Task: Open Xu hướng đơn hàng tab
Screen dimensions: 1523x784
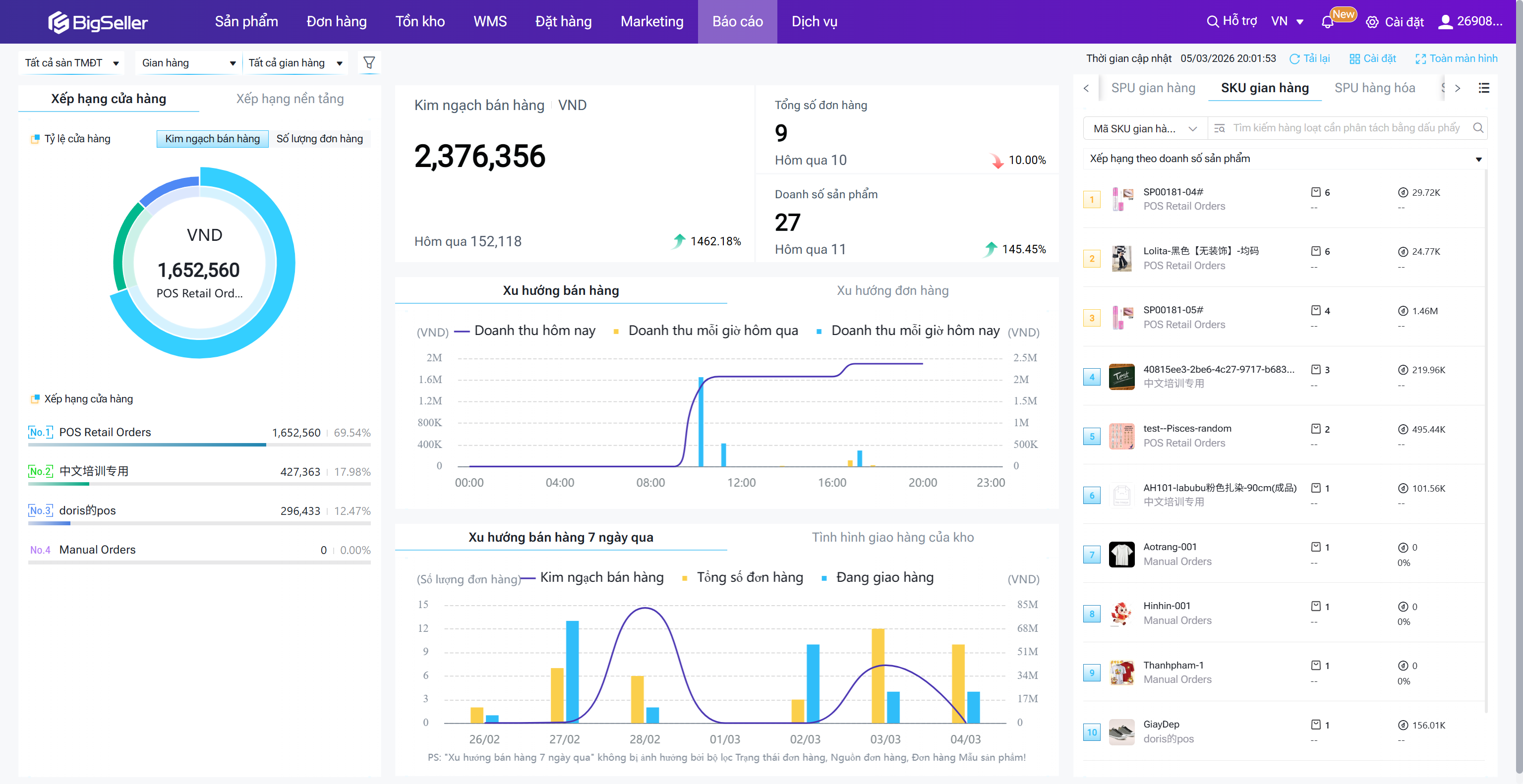Action: coord(892,291)
